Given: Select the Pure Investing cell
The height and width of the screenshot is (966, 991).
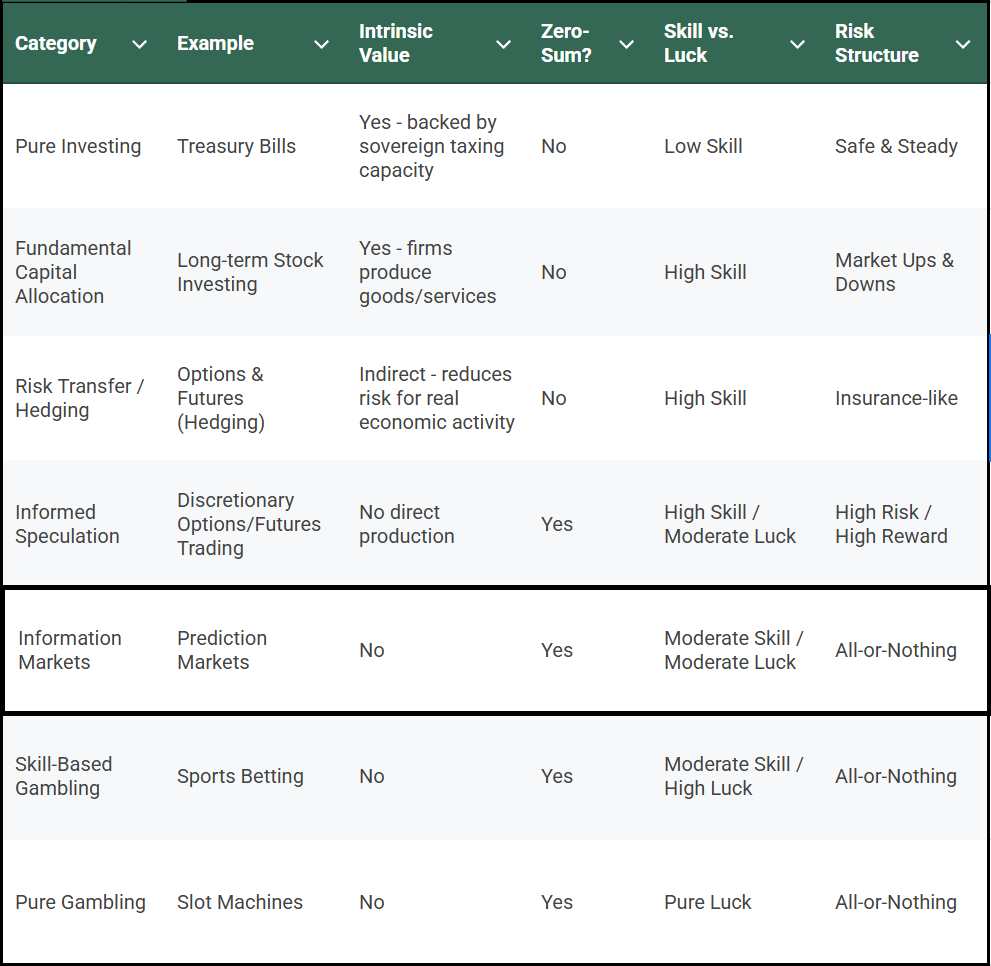Looking at the screenshot, I should 78,146.
